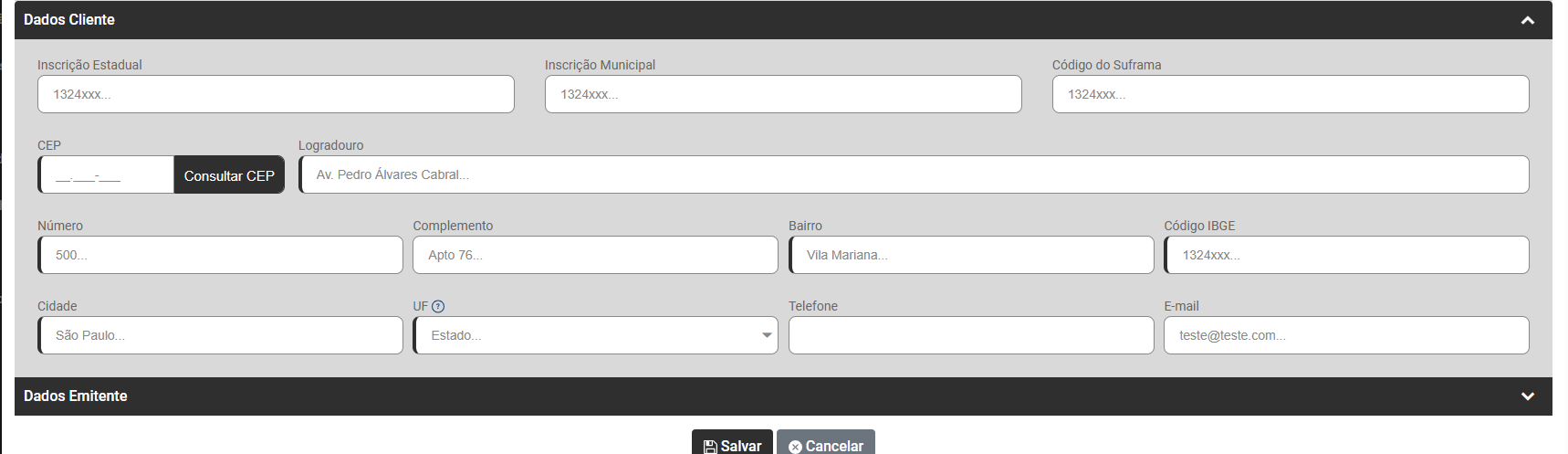The width and height of the screenshot is (1568, 454).
Task: Click the Bairro input field
Action: tap(971, 255)
